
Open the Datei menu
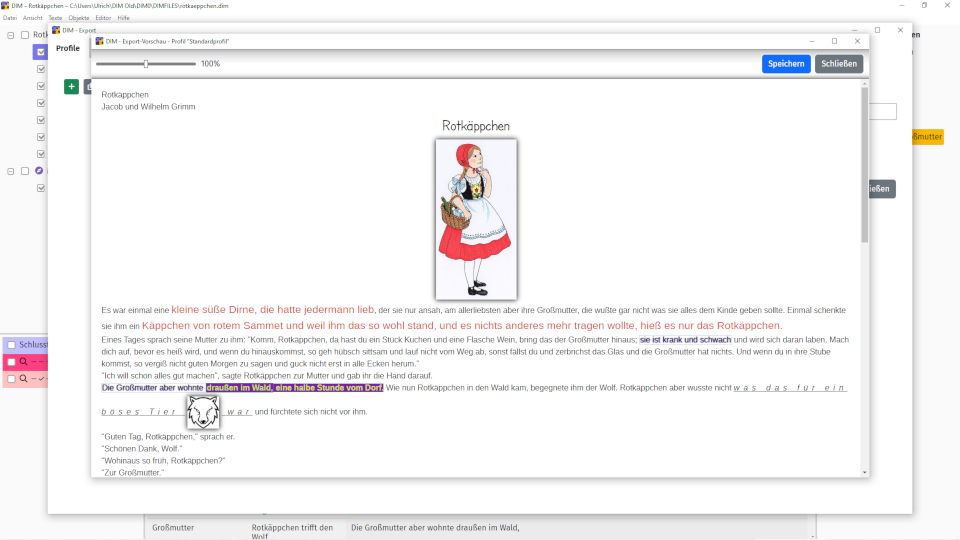tap(9, 18)
